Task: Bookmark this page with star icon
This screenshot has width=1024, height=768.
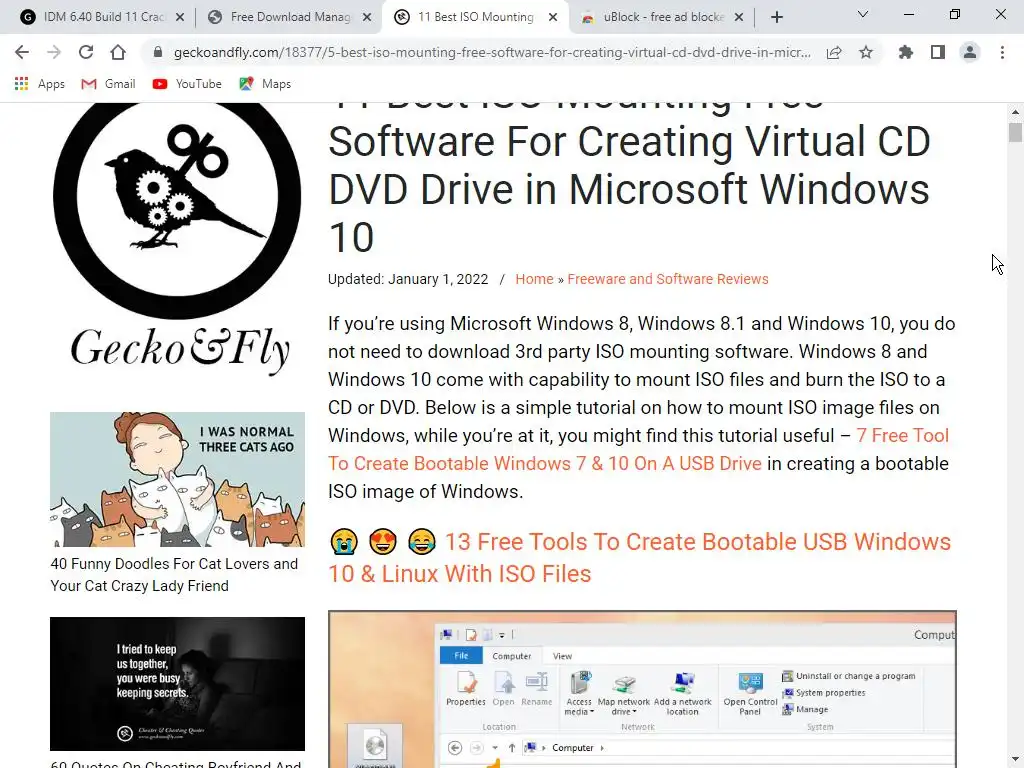Action: (866, 52)
